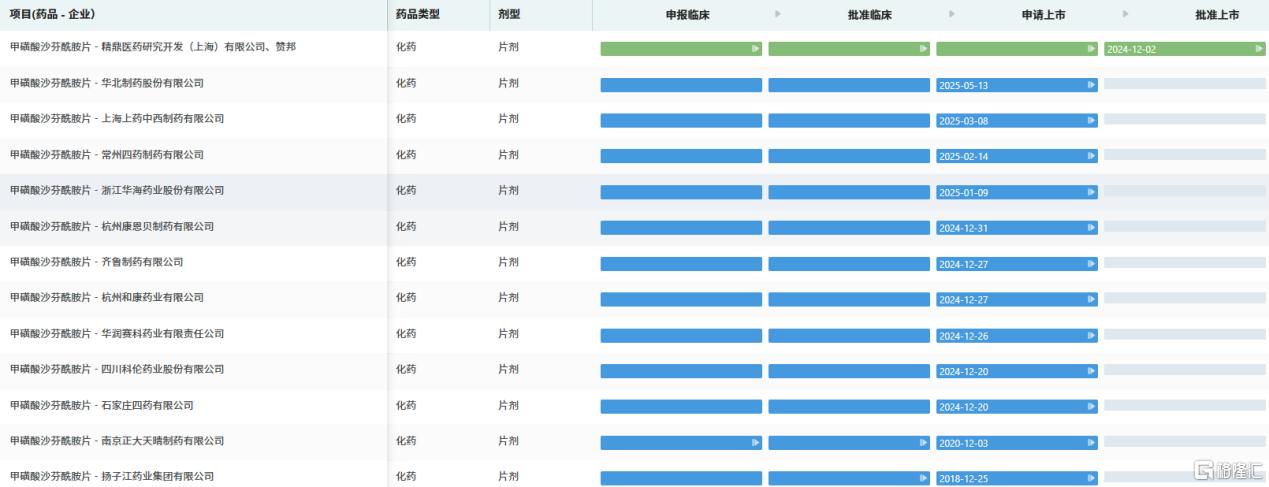Click arrow icon on the 2025-02-14 bar
The height and width of the screenshot is (487, 1269).
coord(1091,157)
